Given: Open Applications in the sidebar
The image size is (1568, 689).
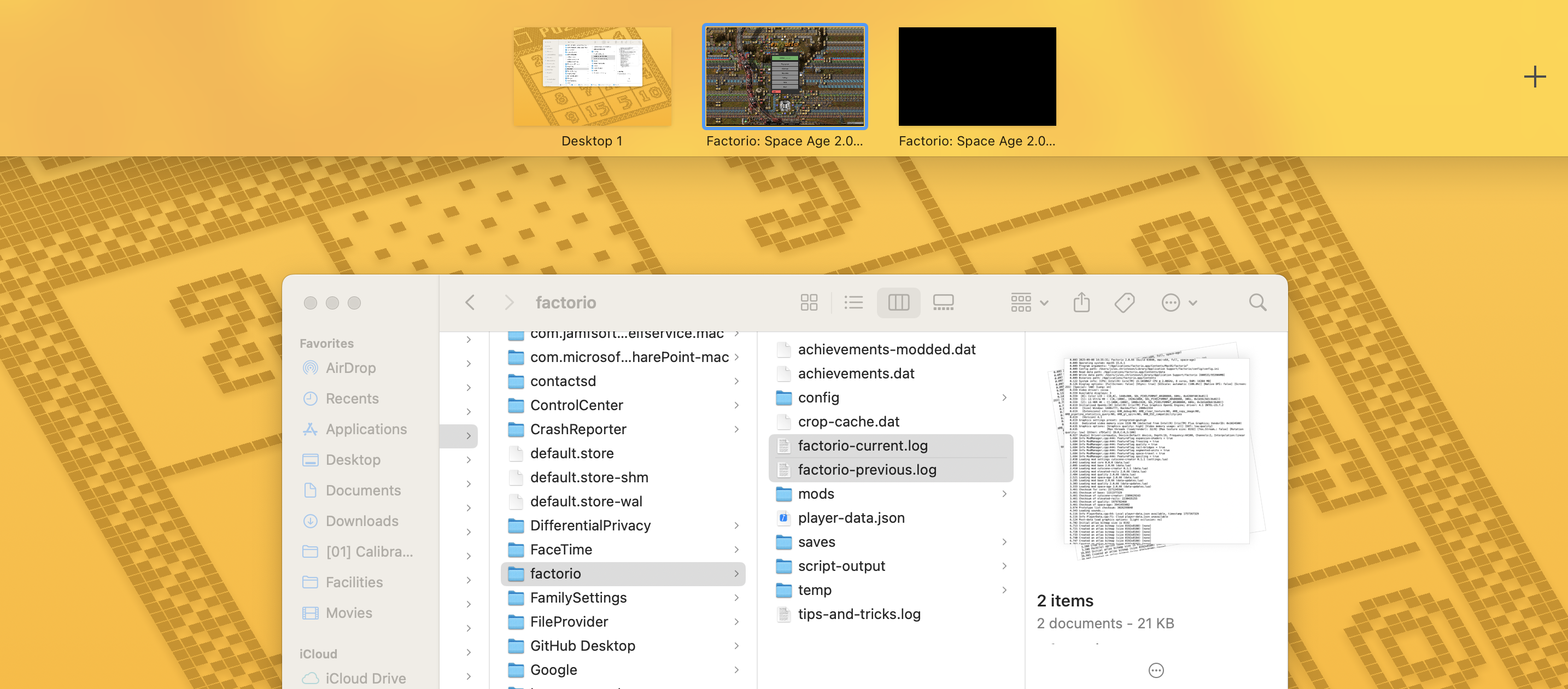Looking at the screenshot, I should (x=355, y=429).
